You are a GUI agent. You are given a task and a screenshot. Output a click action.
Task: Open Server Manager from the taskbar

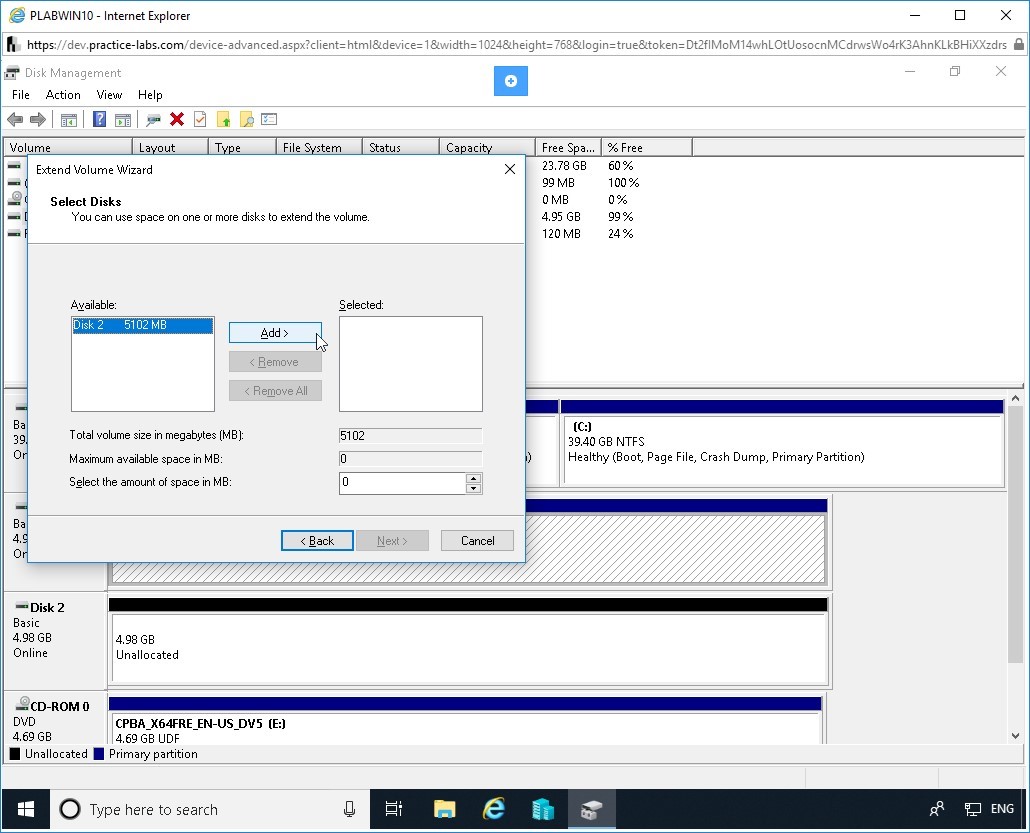tap(543, 809)
